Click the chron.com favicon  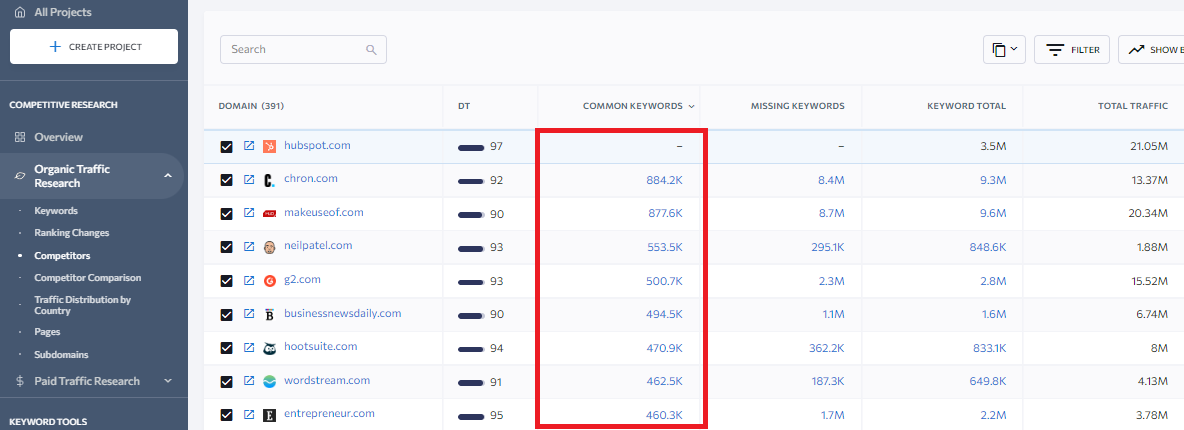pyautogui.click(x=270, y=181)
